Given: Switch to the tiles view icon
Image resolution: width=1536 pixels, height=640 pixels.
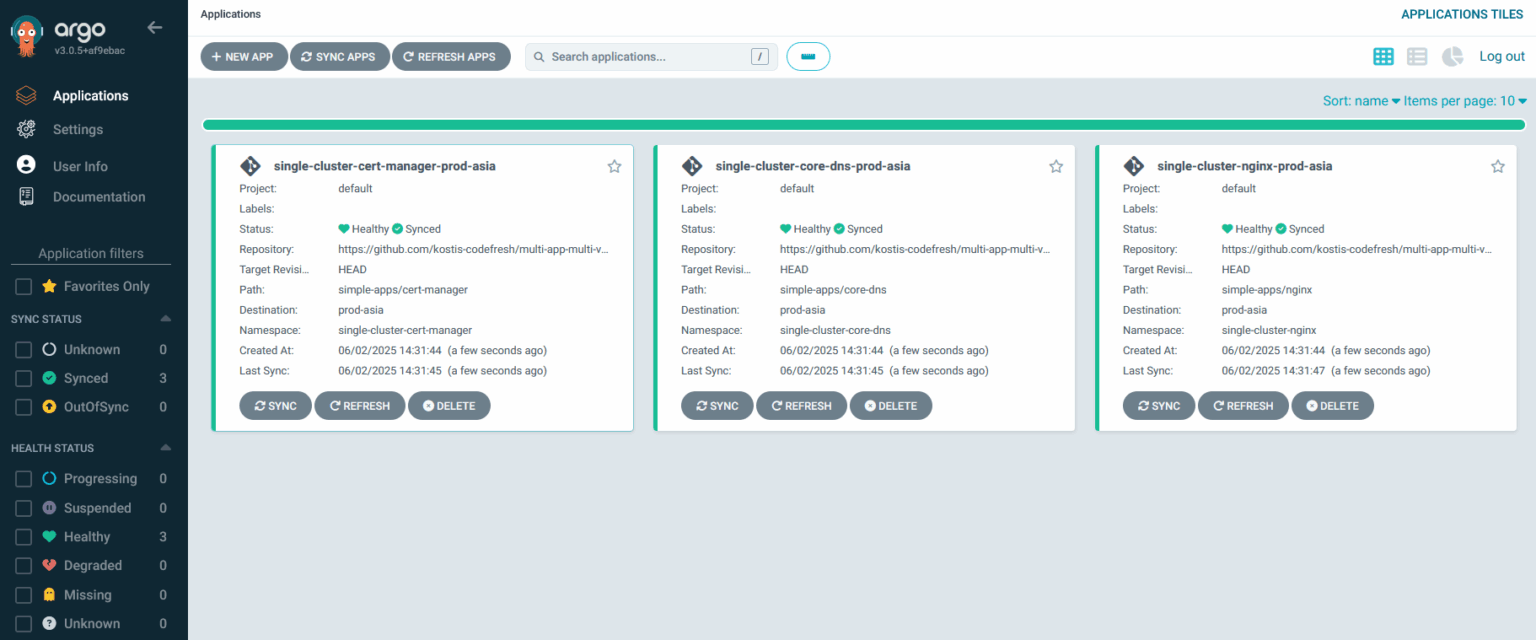Looking at the screenshot, I should tap(1383, 56).
